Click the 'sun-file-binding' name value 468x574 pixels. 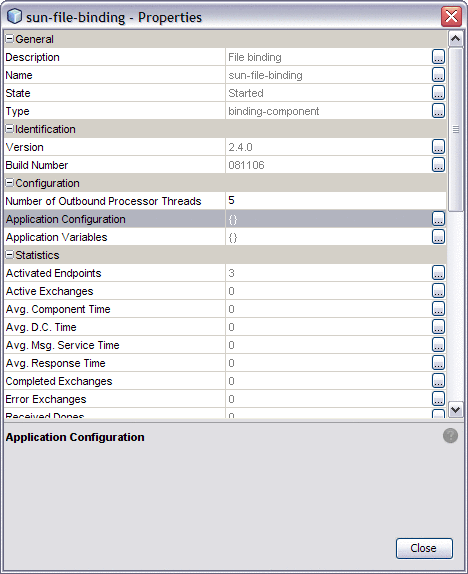tap(265, 75)
